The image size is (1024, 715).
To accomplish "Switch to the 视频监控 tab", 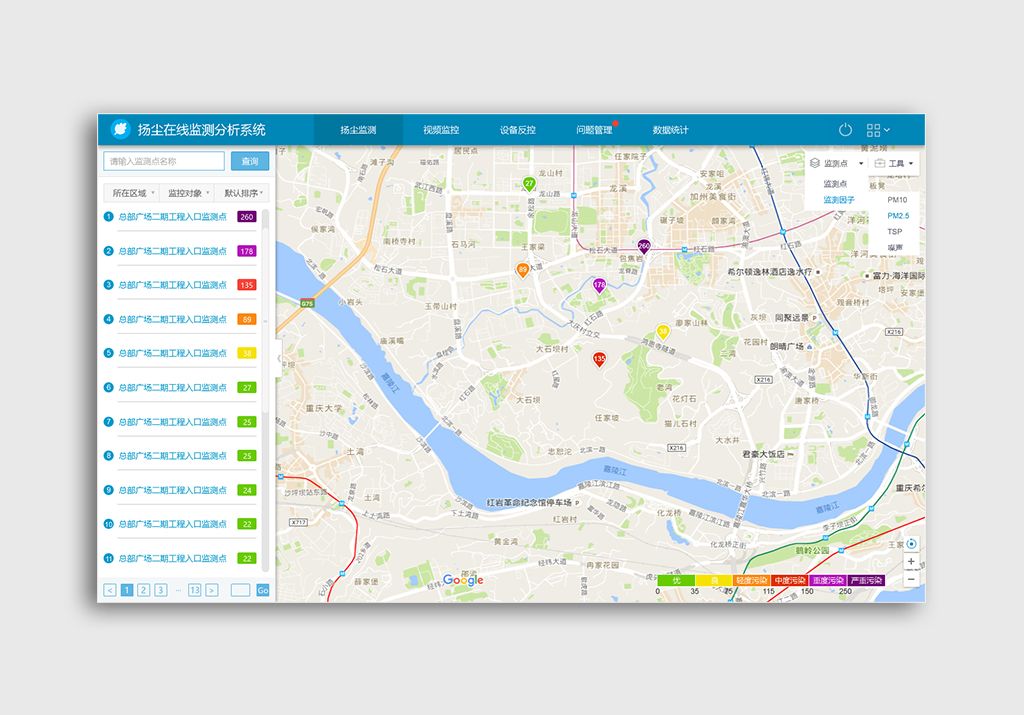I will click(440, 130).
